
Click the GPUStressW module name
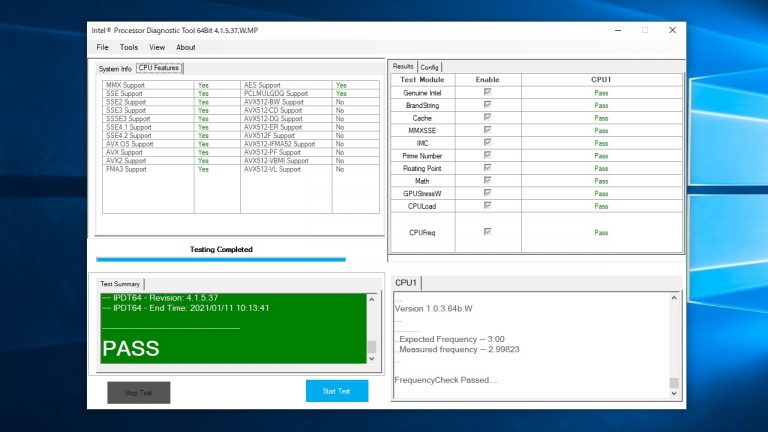click(422, 194)
